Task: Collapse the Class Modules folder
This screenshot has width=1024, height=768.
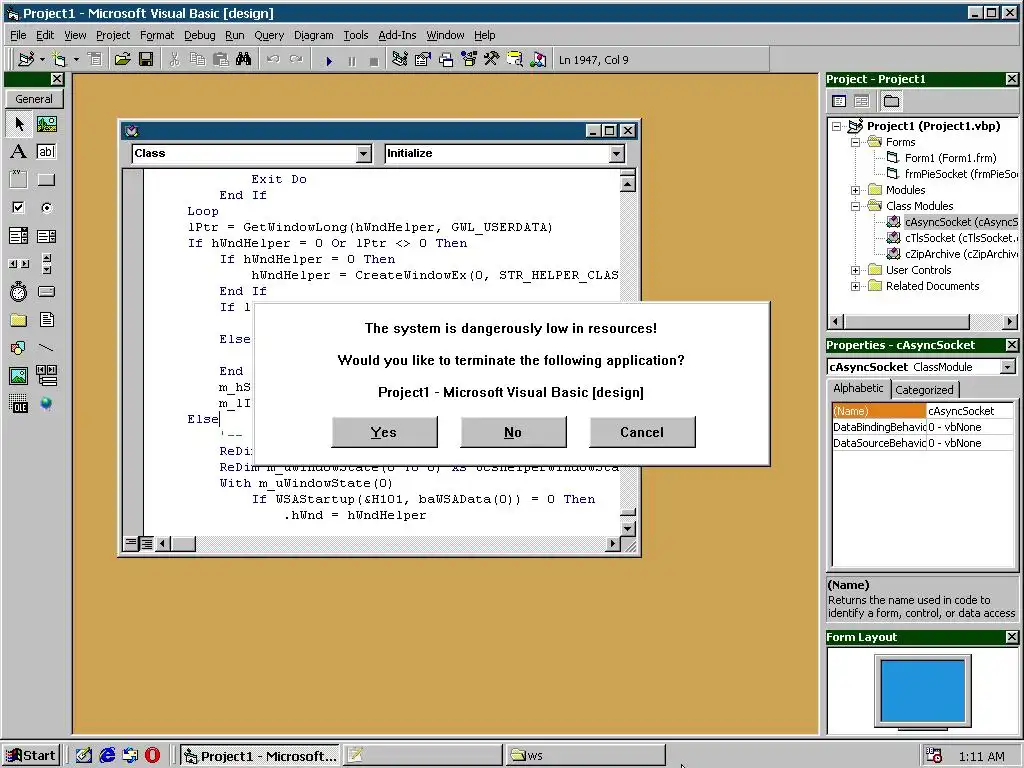Action: [x=856, y=206]
